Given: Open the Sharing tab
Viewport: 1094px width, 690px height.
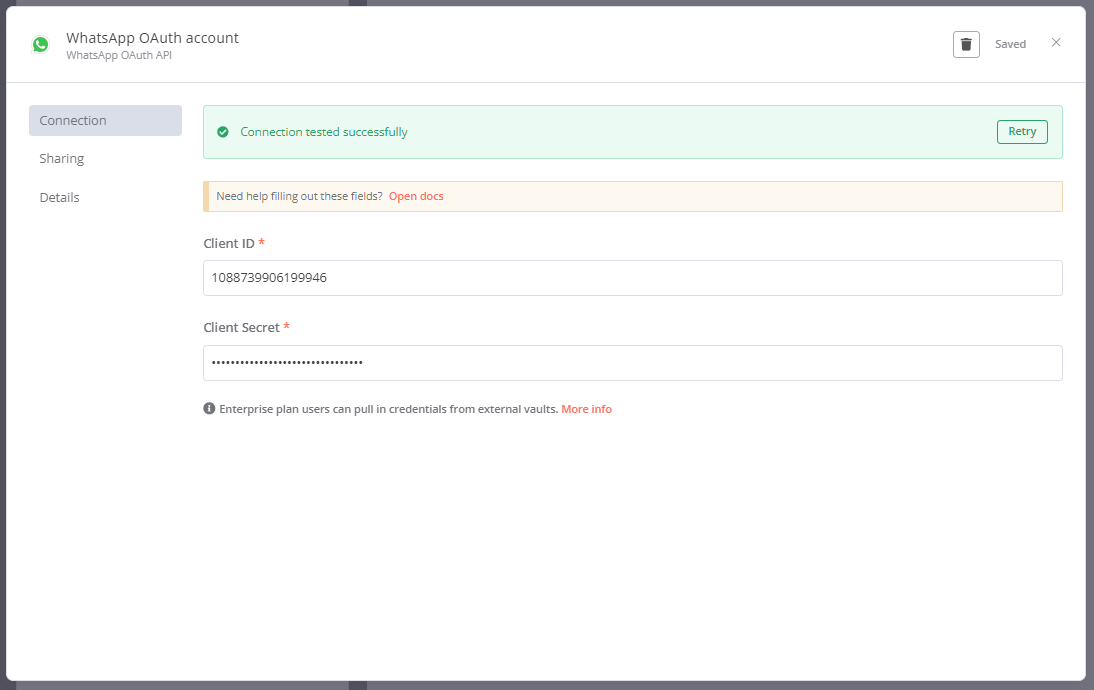Looking at the screenshot, I should 62,159.
